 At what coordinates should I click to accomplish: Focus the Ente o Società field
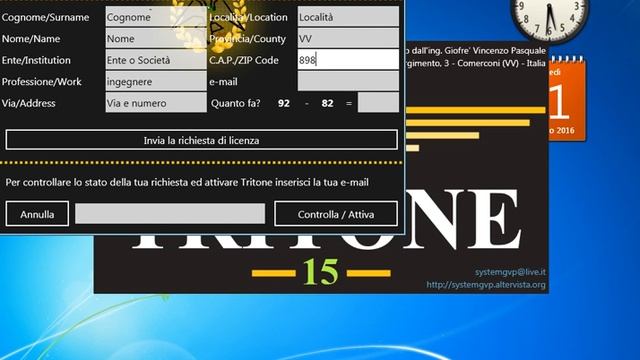tap(156, 60)
